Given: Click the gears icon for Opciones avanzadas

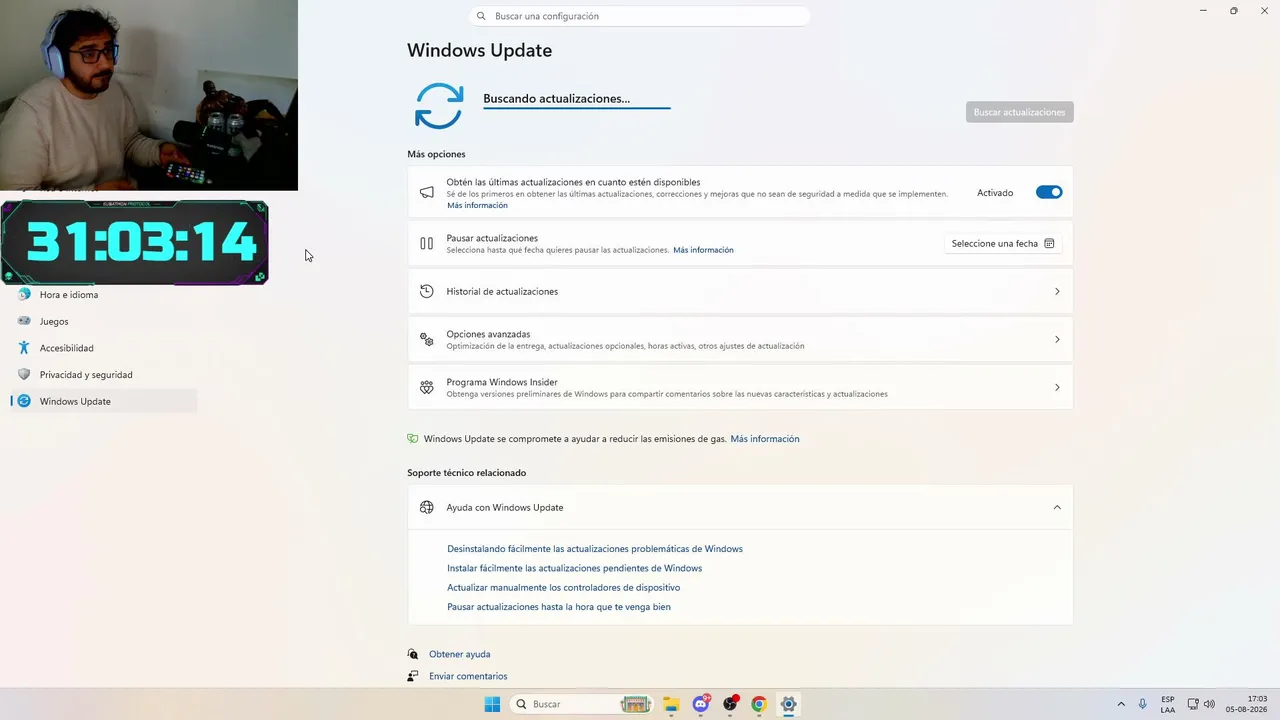Looking at the screenshot, I should click(x=427, y=339).
